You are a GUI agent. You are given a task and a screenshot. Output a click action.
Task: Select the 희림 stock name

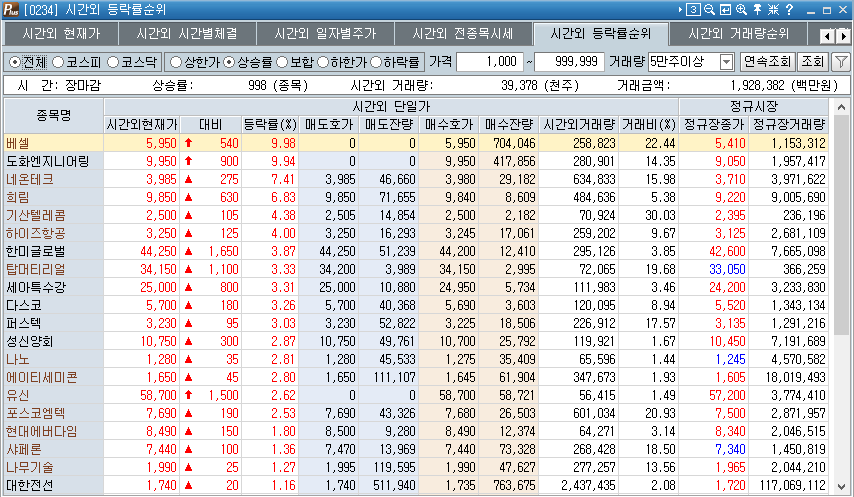(17, 197)
